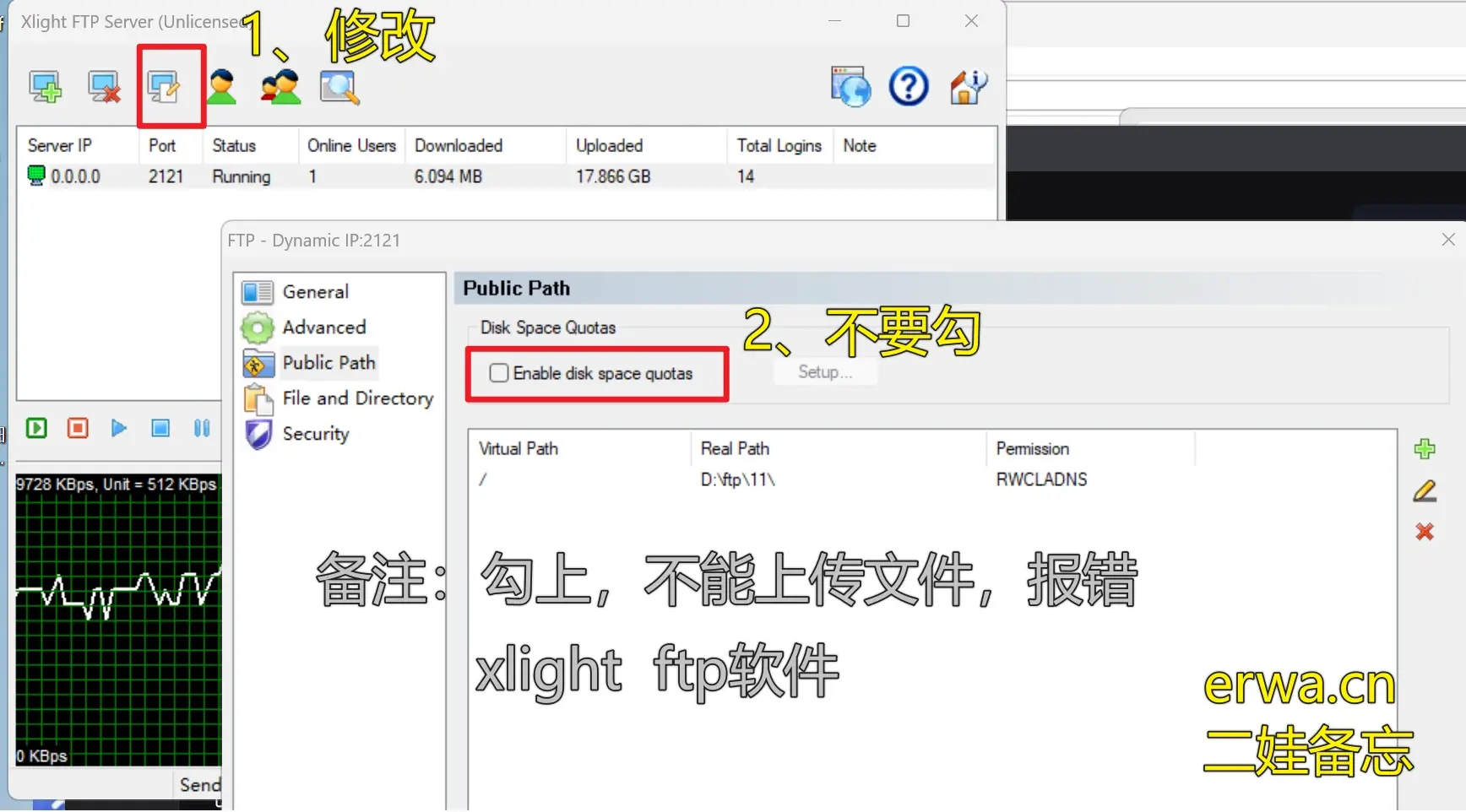
Task: Click the RWCLADNS permission value
Action: click(1041, 479)
